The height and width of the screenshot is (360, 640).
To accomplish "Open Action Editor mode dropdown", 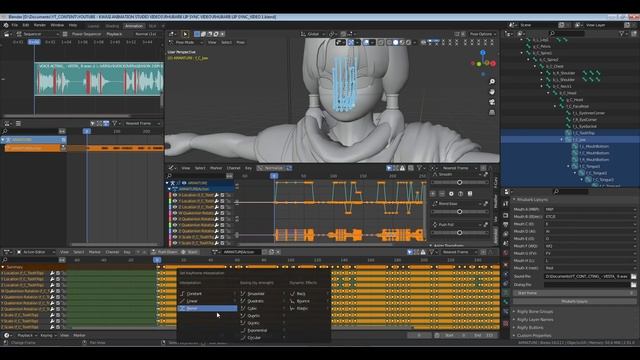I will 35,252.
